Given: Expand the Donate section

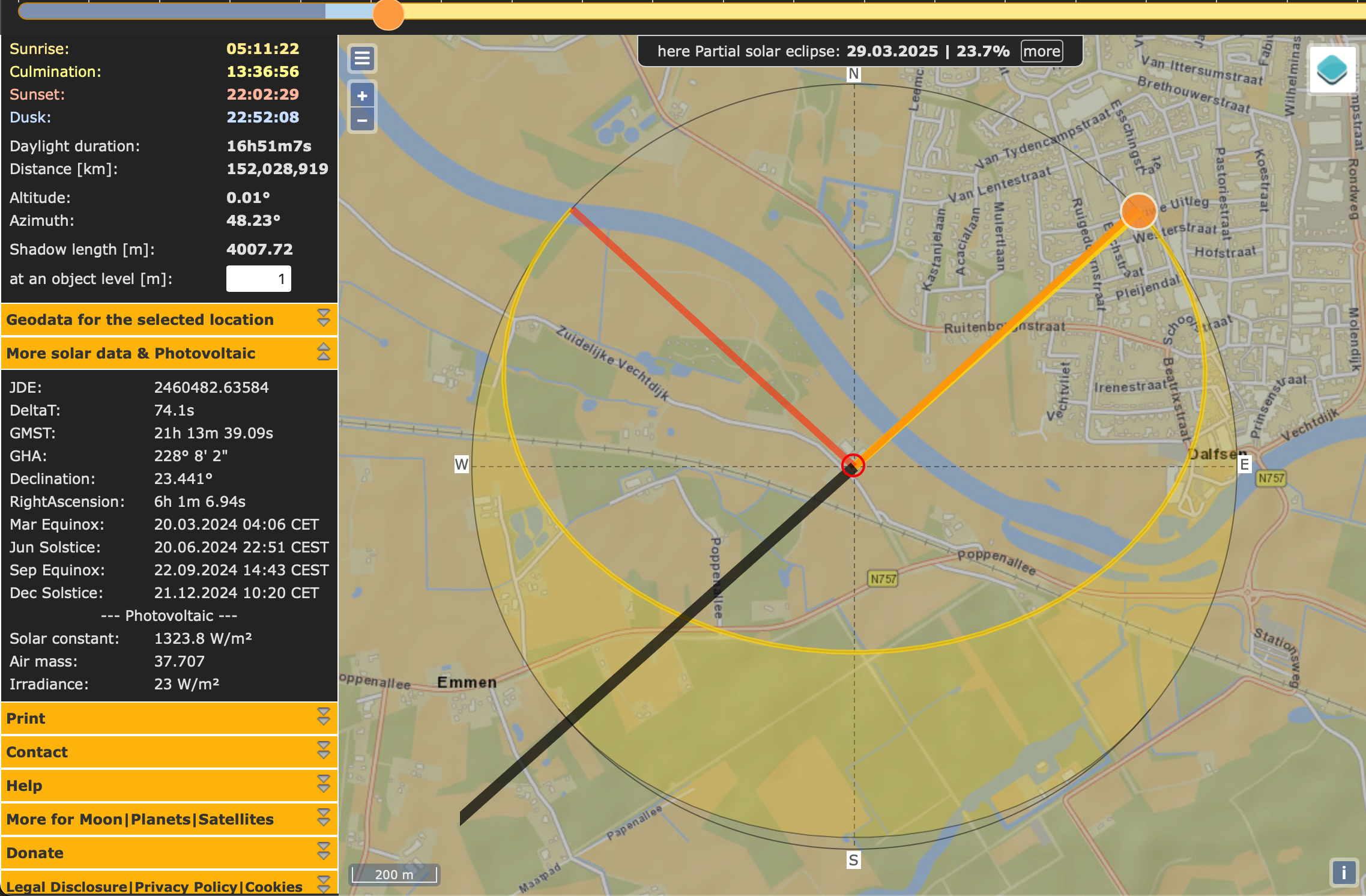Looking at the screenshot, I should [169, 853].
